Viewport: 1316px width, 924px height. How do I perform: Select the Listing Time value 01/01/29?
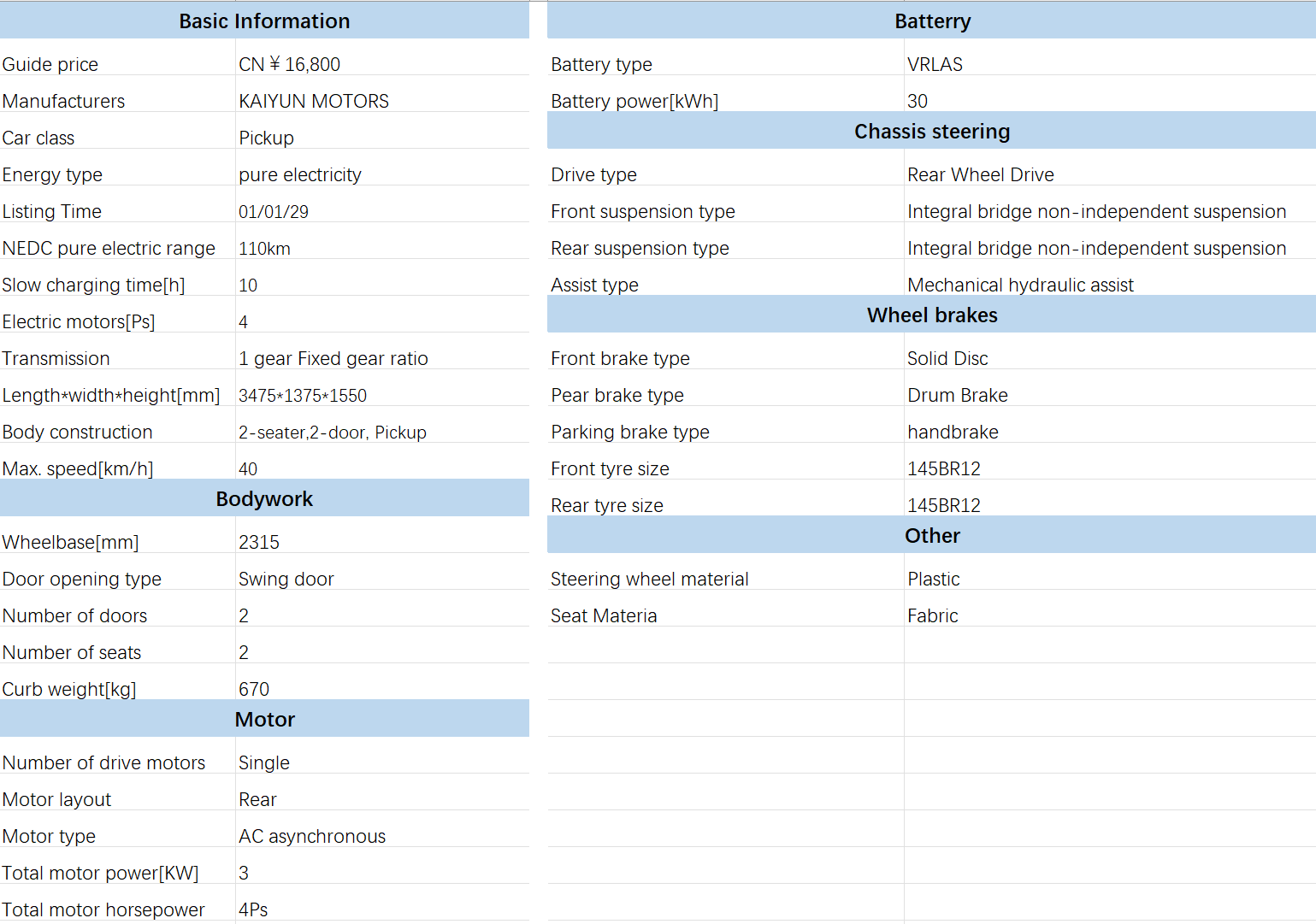pos(274,212)
